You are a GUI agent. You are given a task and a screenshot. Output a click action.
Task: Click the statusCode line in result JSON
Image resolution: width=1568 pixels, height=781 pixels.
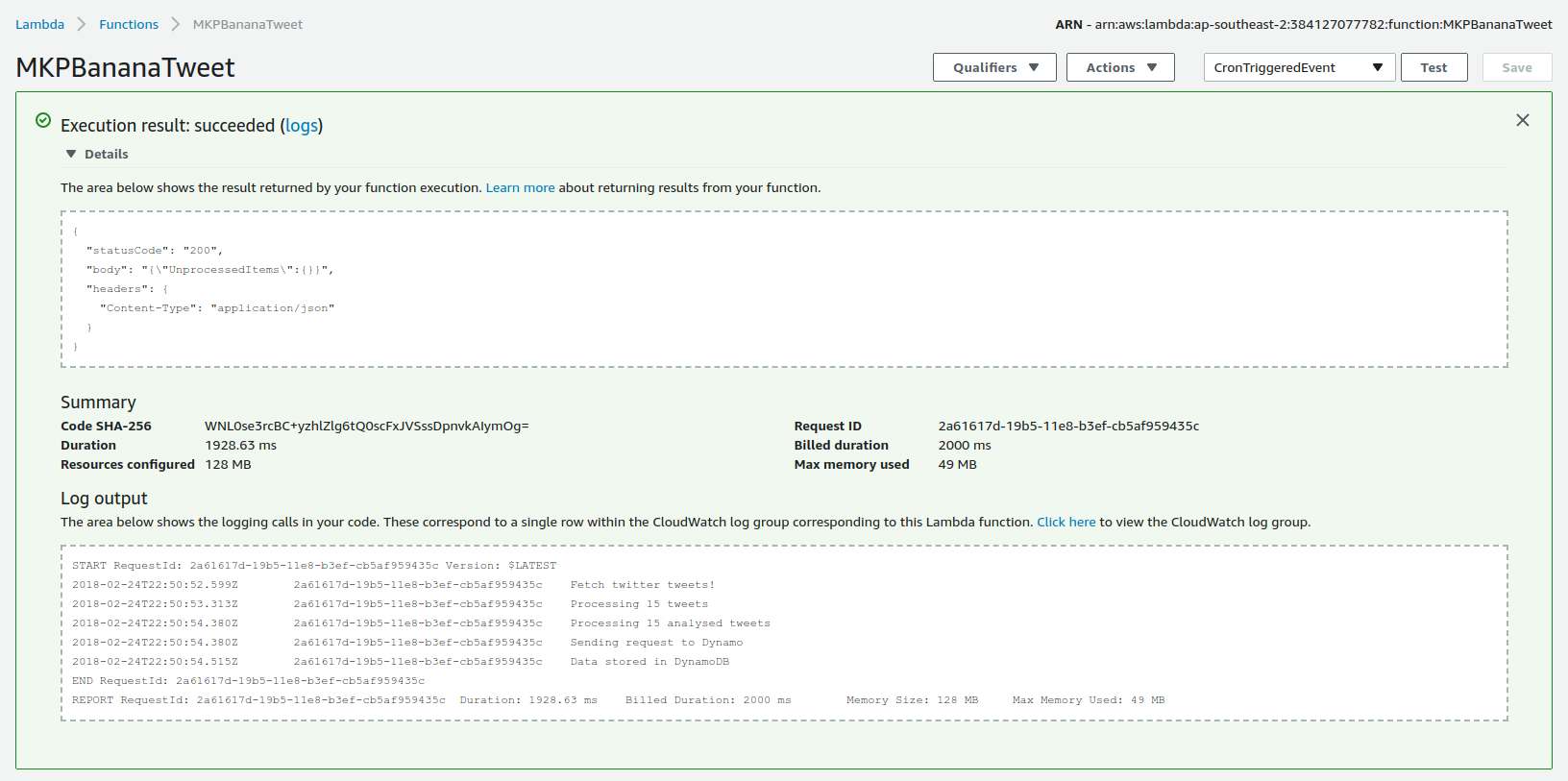click(x=155, y=251)
